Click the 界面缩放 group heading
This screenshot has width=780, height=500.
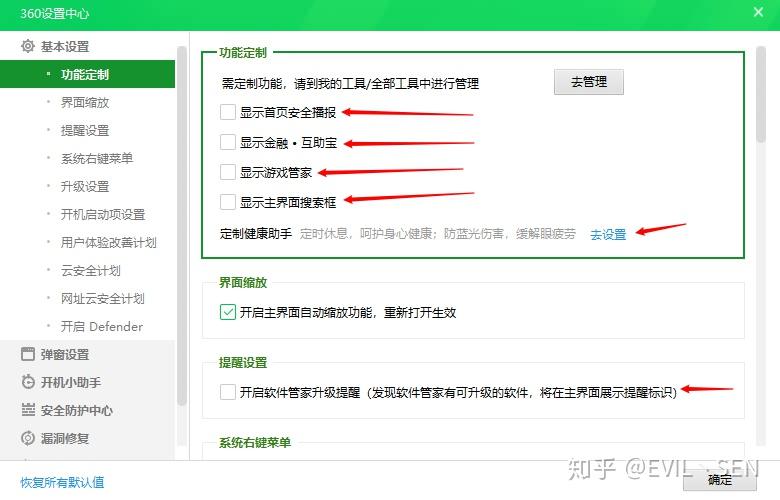click(x=243, y=282)
